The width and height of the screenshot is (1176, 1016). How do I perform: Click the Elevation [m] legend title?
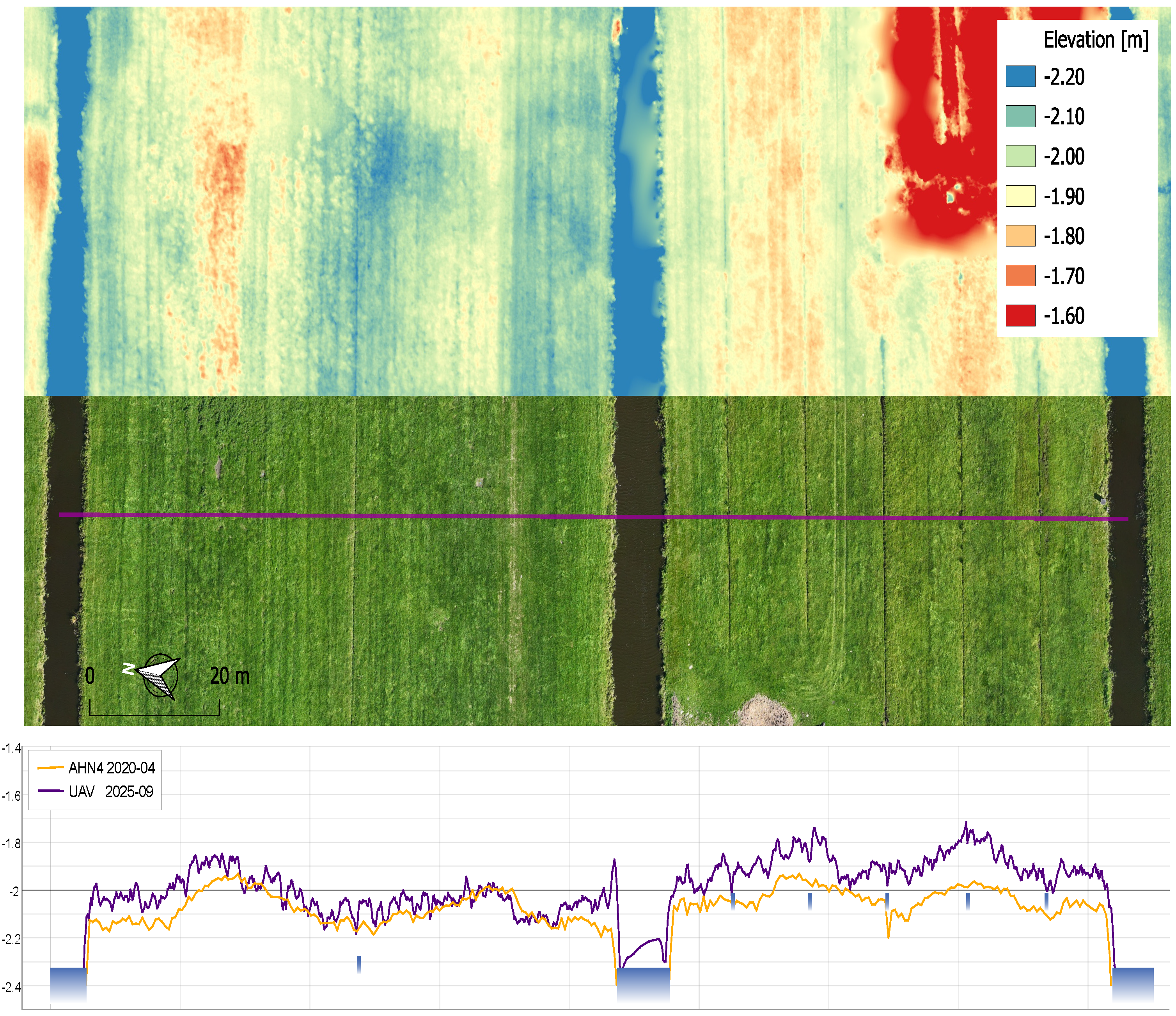tap(1096, 40)
